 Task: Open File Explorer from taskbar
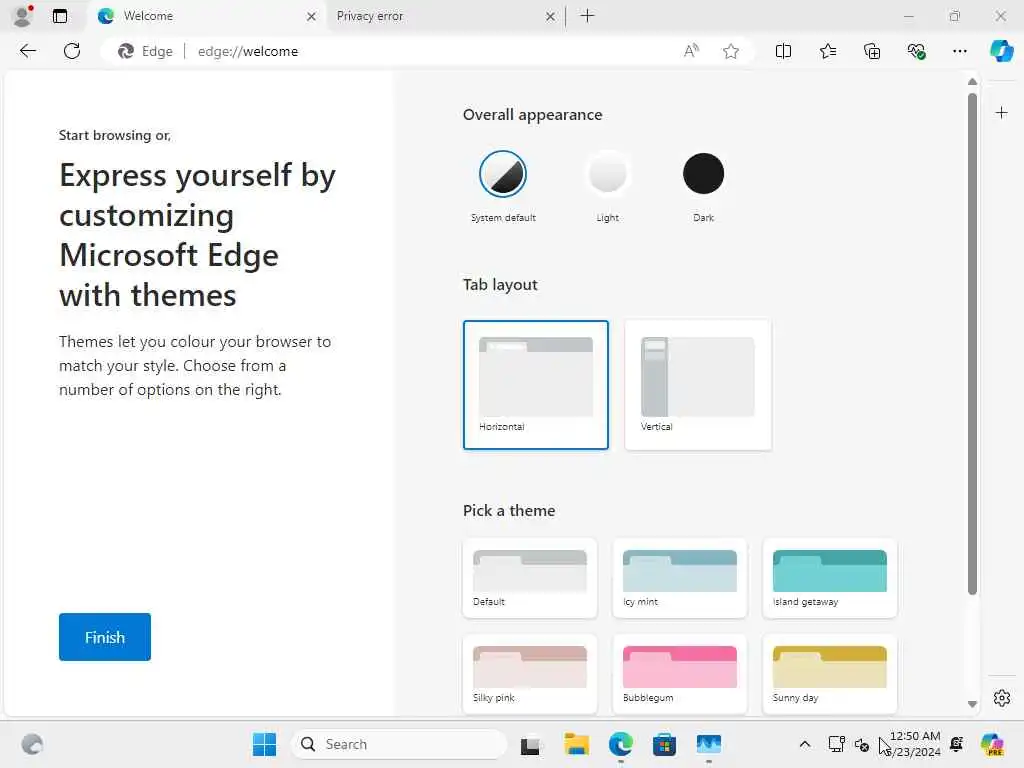point(576,744)
